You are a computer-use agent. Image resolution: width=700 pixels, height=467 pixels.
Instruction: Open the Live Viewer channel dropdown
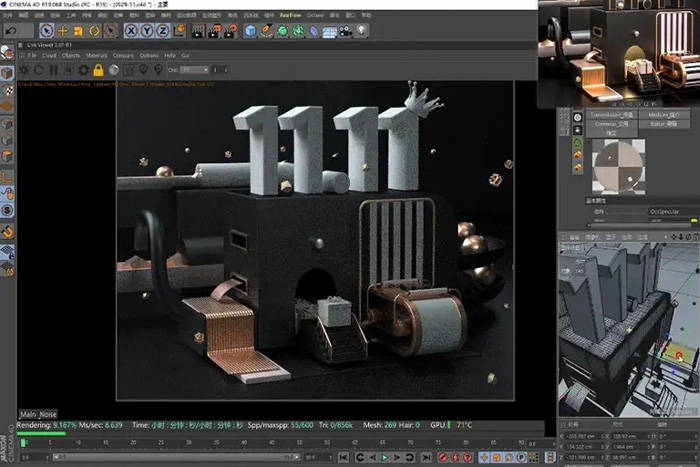[195, 70]
